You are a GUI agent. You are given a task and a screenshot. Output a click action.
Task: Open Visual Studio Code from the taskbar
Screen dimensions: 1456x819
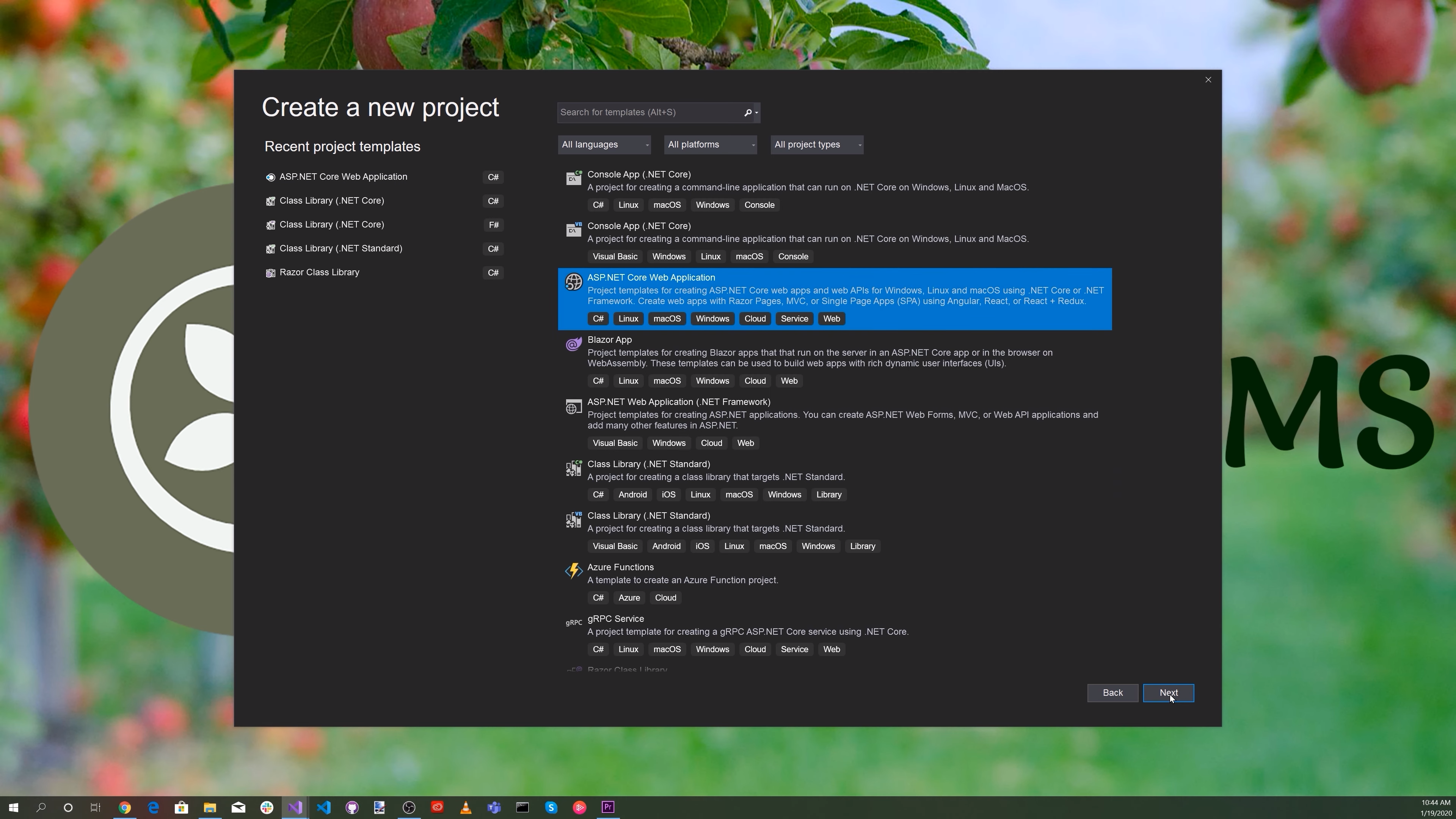click(323, 808)
